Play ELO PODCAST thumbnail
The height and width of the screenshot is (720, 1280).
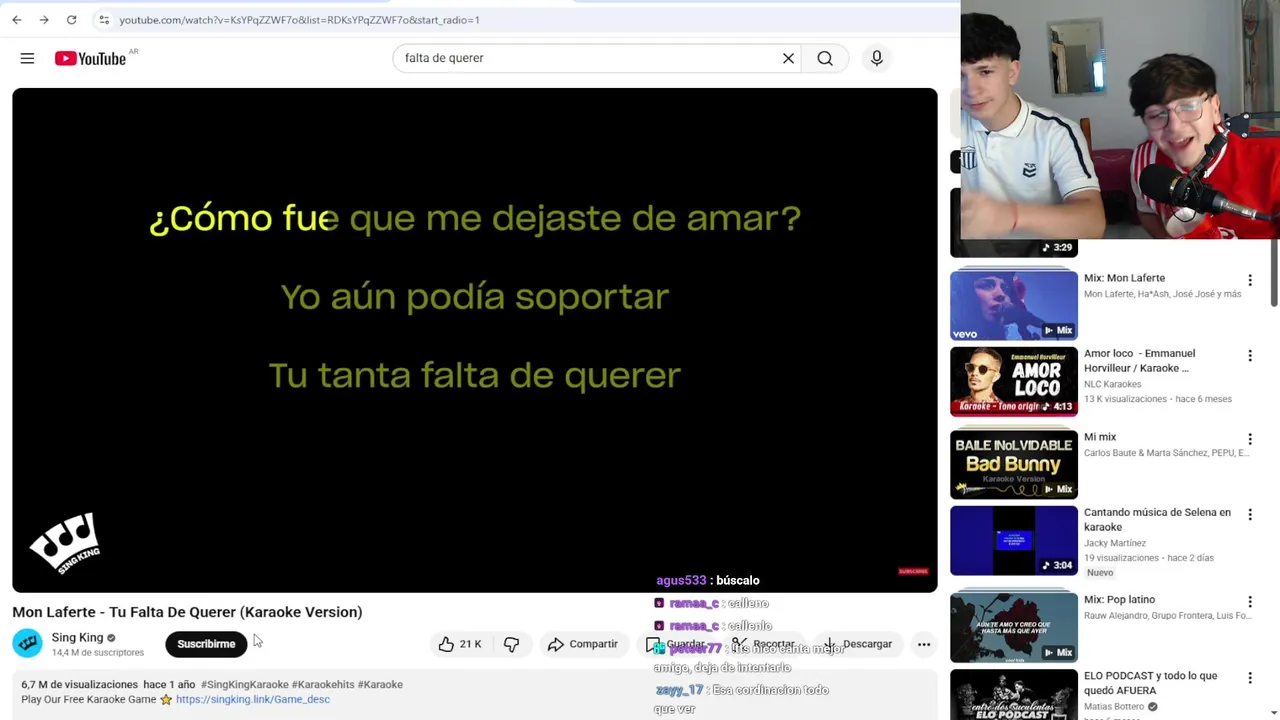[1014, 694]
